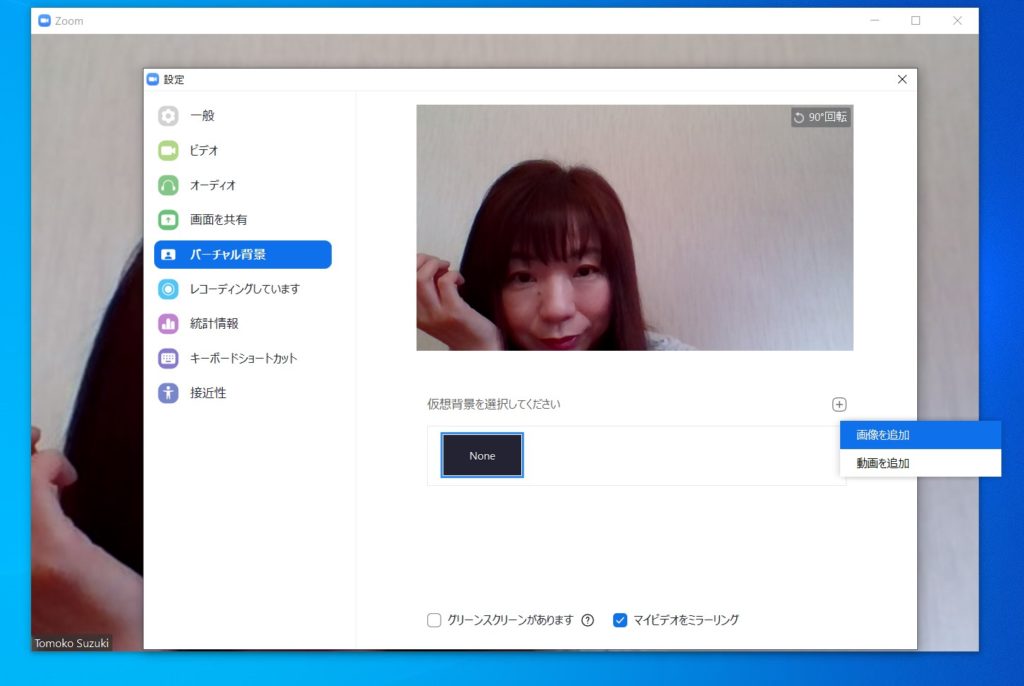Click the Tomoko Suzuki name label
Image resolution: width=1024 pixels, height=686 pixels.
71,643
